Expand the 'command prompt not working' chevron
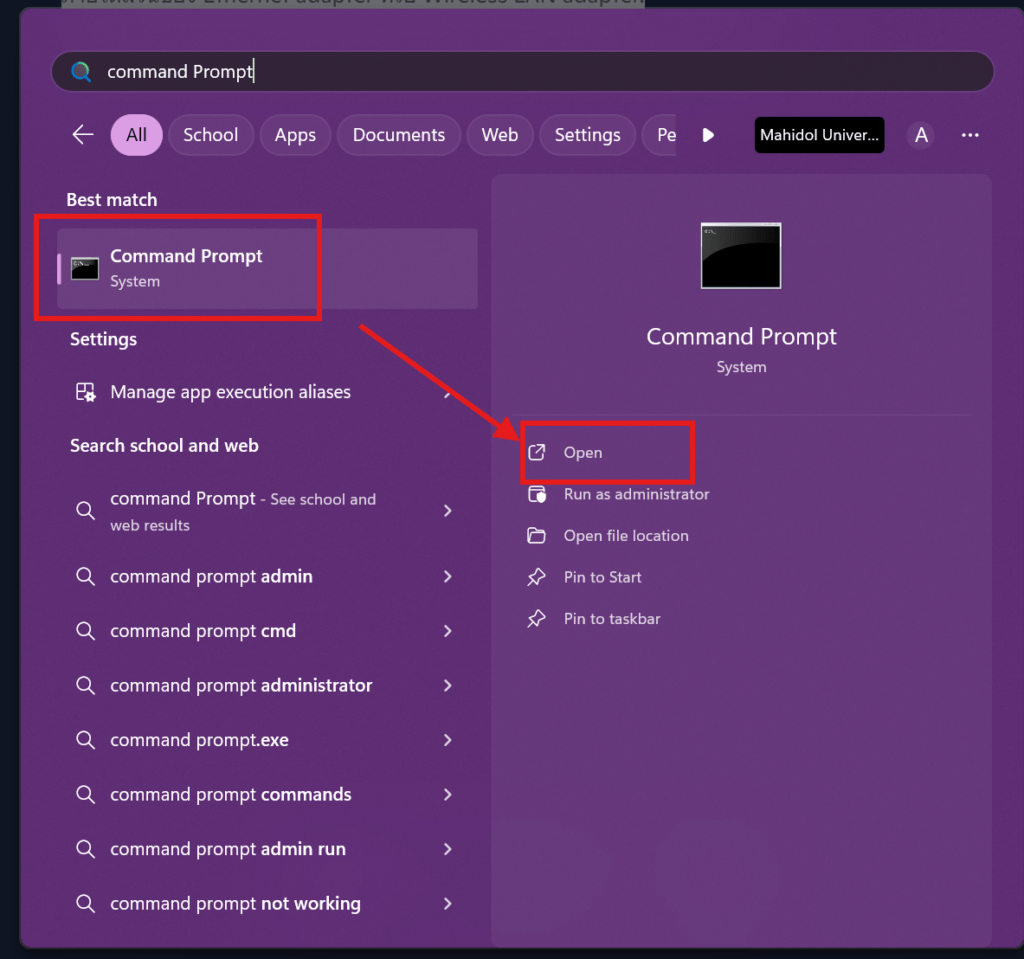Image resolution: width=1024 pixels, height=959 pixels. 447,903
